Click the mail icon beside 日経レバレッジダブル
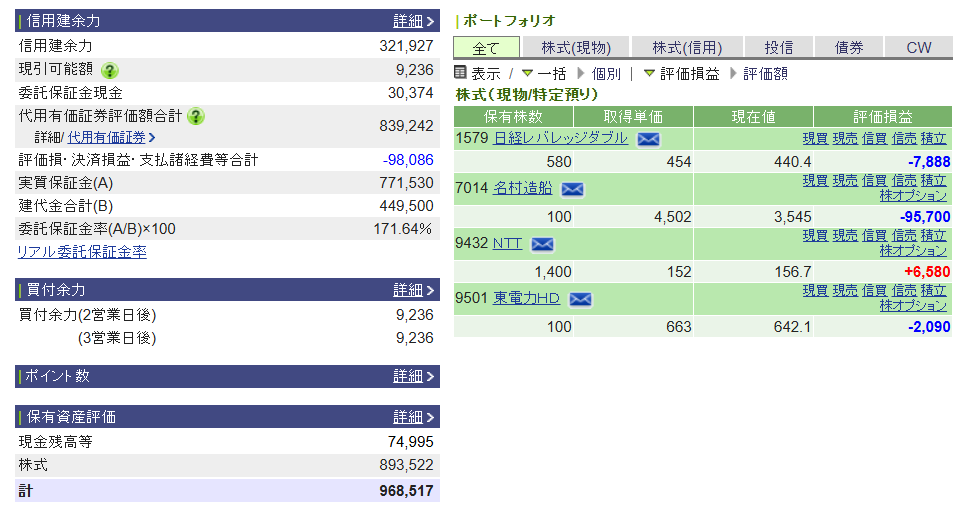The image size is (967, 508). click(x=648, y=139)
